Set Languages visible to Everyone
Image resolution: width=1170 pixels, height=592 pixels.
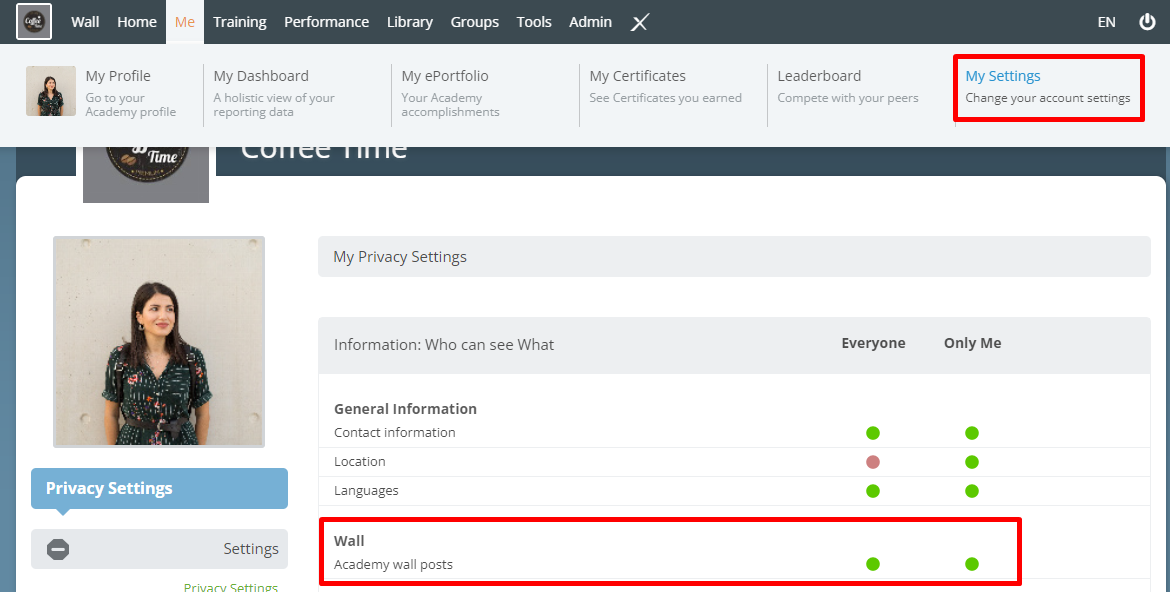tap(873, 491)
